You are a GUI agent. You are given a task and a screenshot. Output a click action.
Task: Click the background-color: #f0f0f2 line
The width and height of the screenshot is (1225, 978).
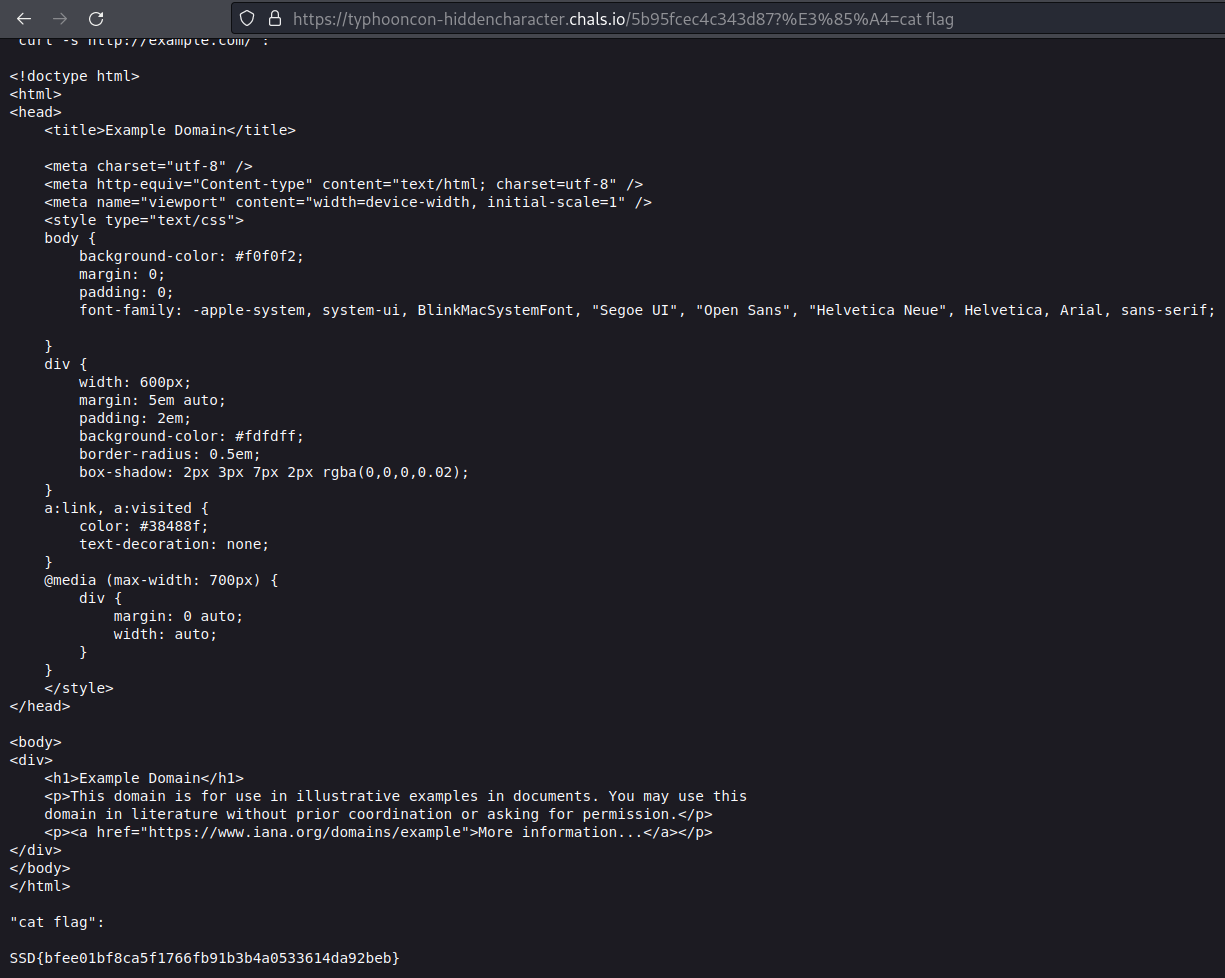[191, 256]
